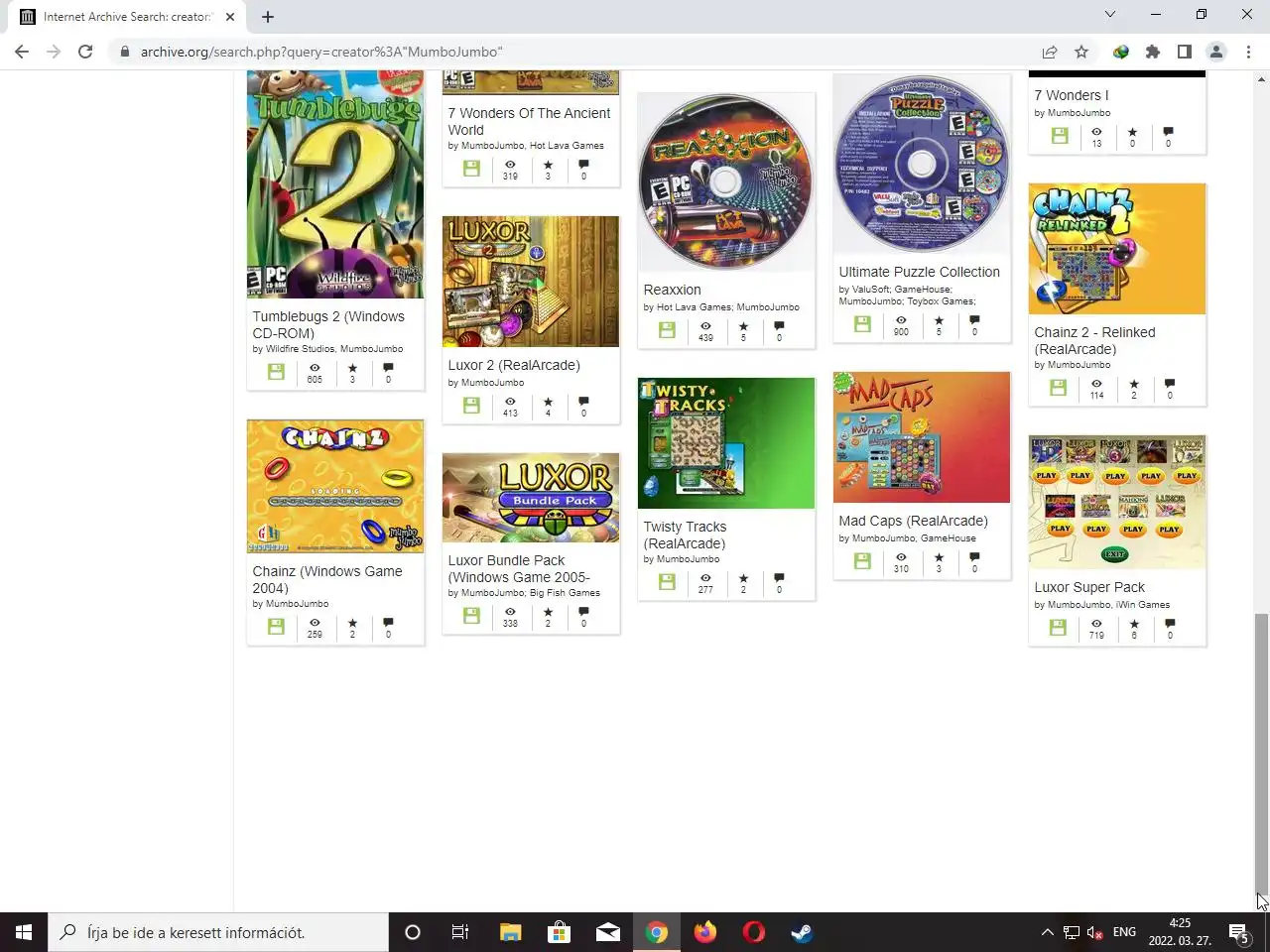Click the software icon under Luxor 2 (RealArcade)

(471, 406)
